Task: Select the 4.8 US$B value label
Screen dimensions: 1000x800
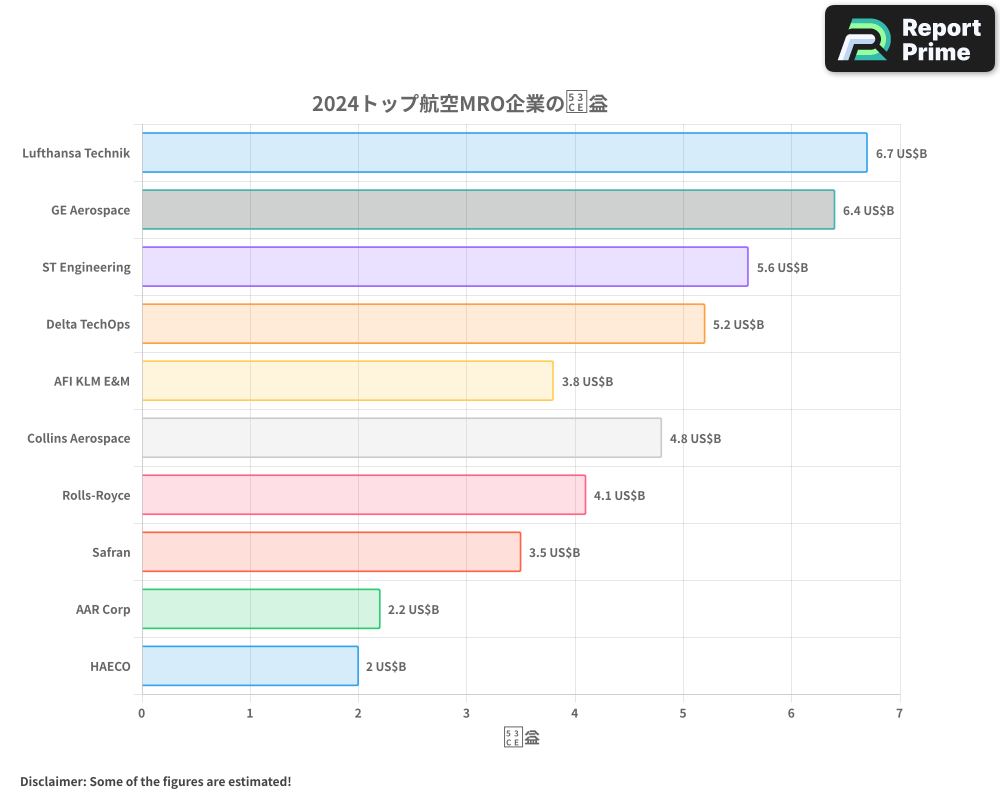Action: 696,438
